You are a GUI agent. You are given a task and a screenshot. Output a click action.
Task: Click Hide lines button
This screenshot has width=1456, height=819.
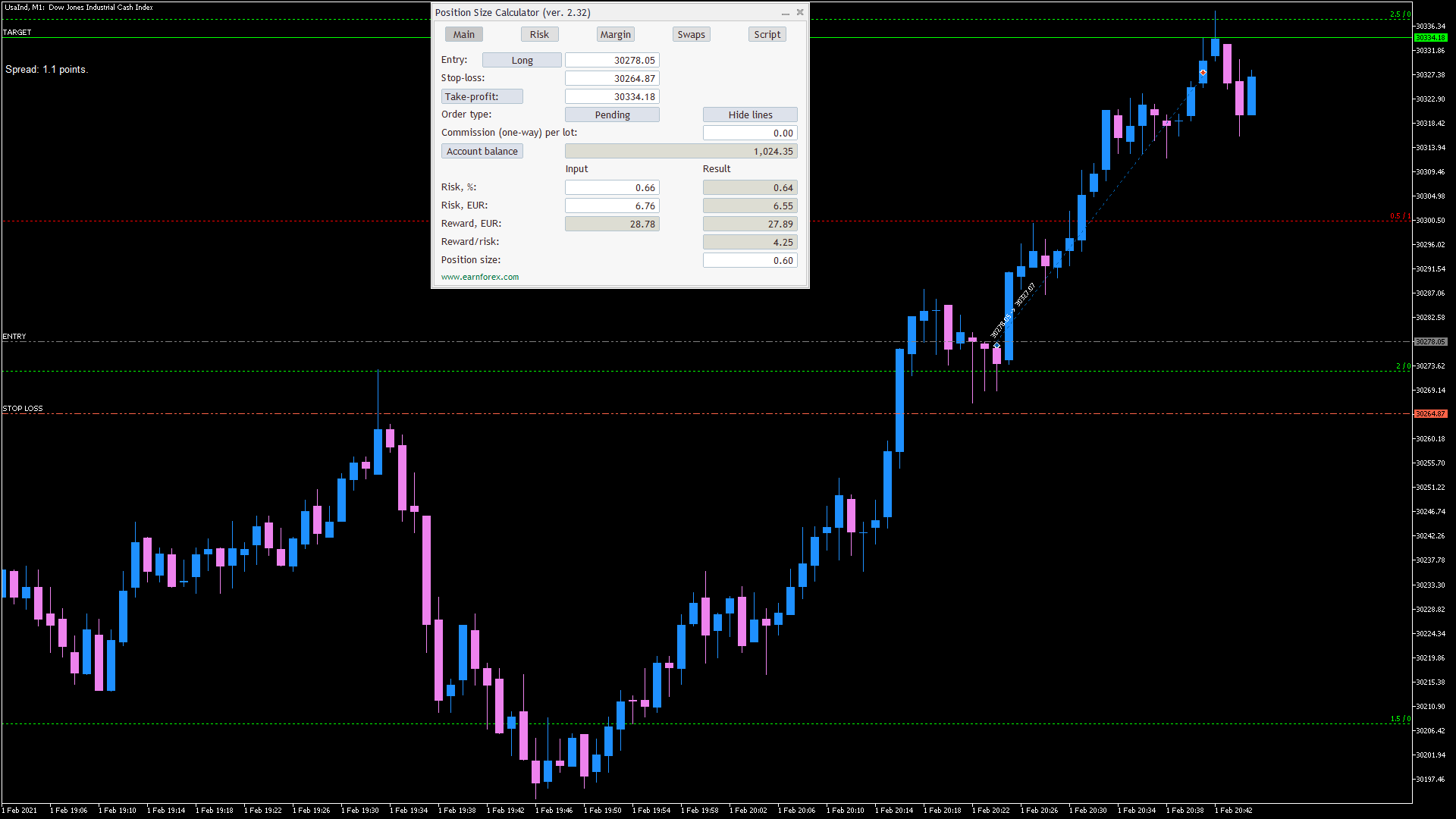(x=750, y=115)
